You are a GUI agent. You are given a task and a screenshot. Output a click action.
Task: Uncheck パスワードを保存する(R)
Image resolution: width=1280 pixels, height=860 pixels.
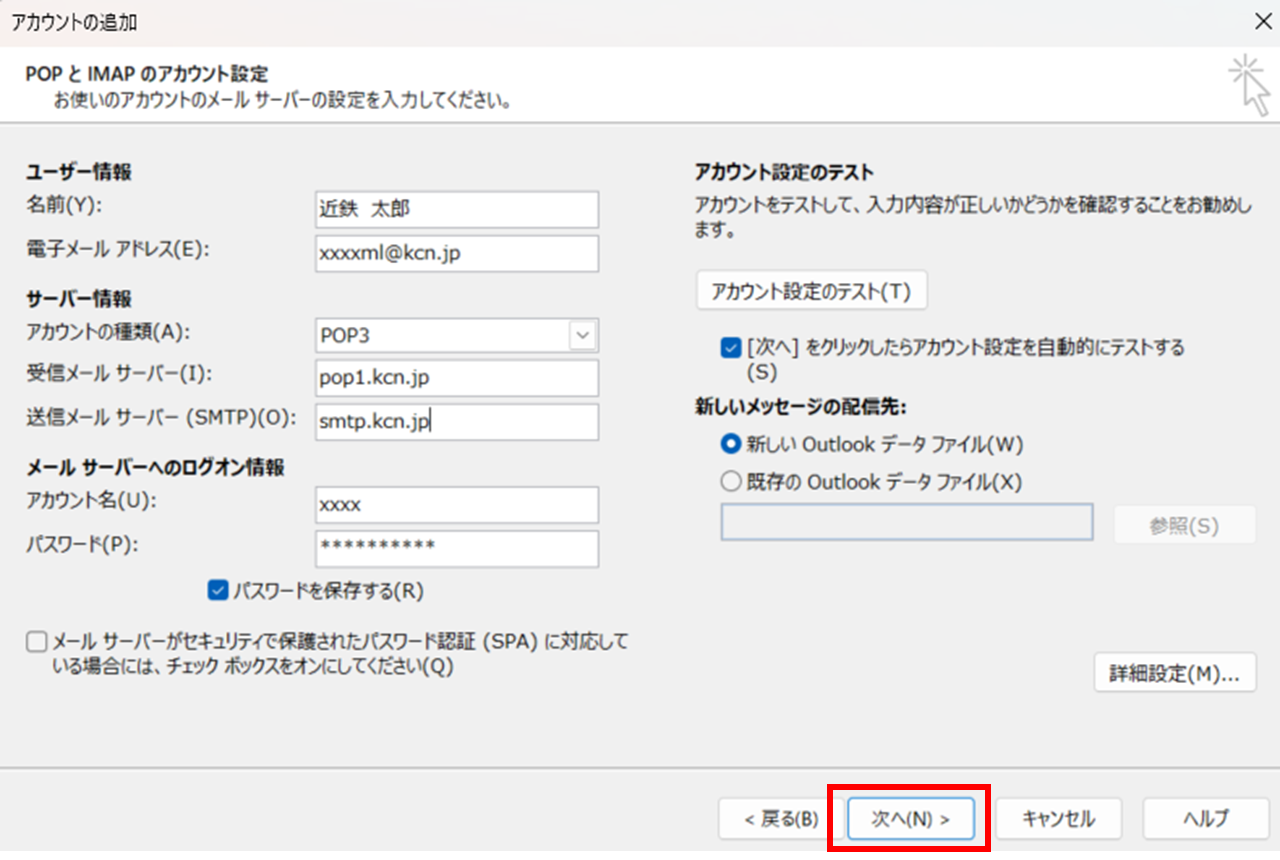pos(217,591)
